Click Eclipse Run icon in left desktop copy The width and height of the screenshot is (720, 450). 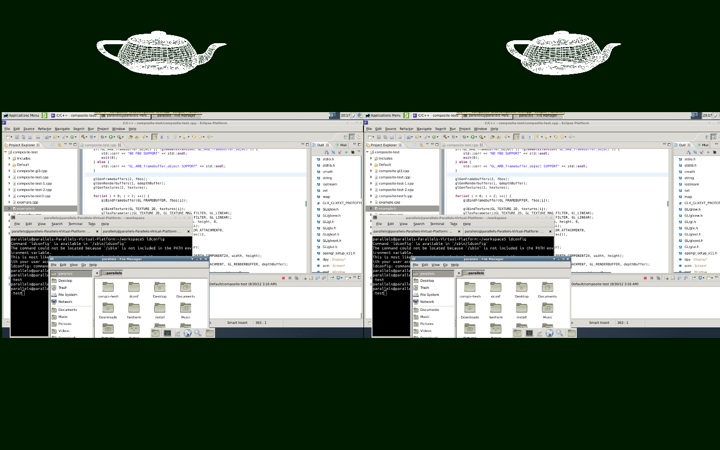110,137
